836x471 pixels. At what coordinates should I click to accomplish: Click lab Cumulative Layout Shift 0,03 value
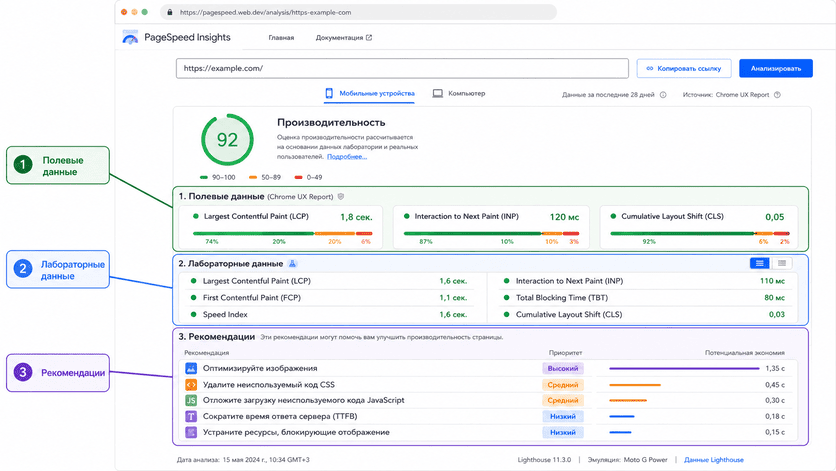777,314
